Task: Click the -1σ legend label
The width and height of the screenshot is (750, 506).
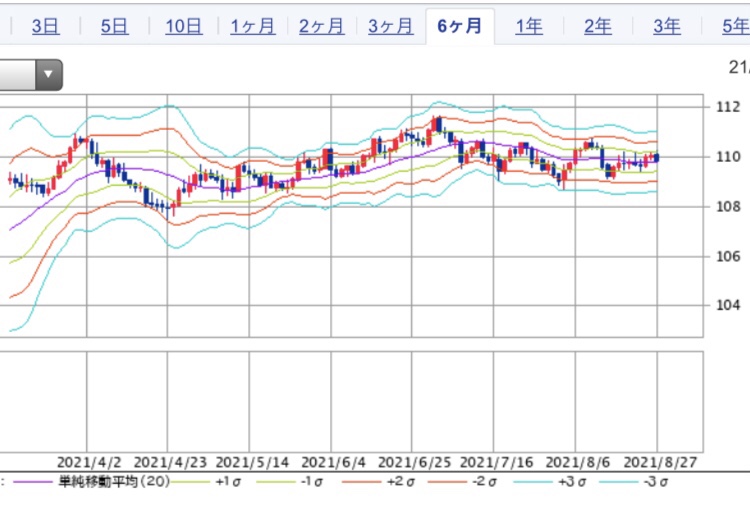Action: coord(311,482)
